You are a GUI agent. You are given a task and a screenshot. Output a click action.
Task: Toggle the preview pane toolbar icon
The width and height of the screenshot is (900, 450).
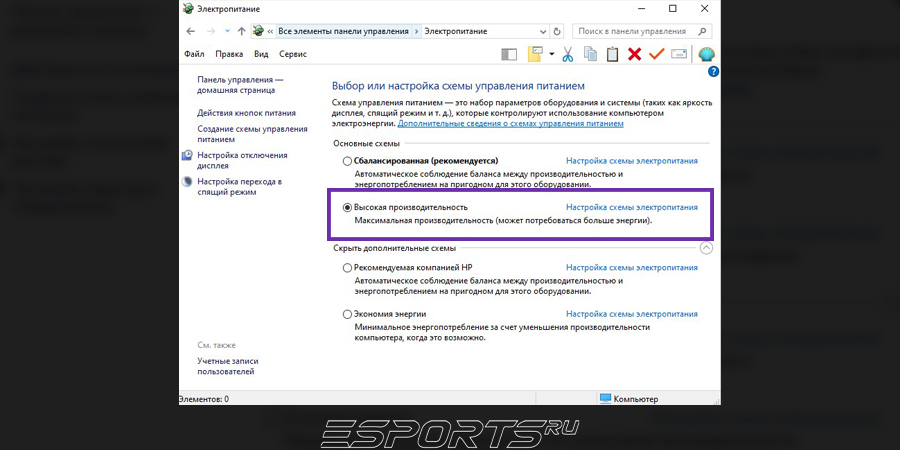click(x=509, y=55)
